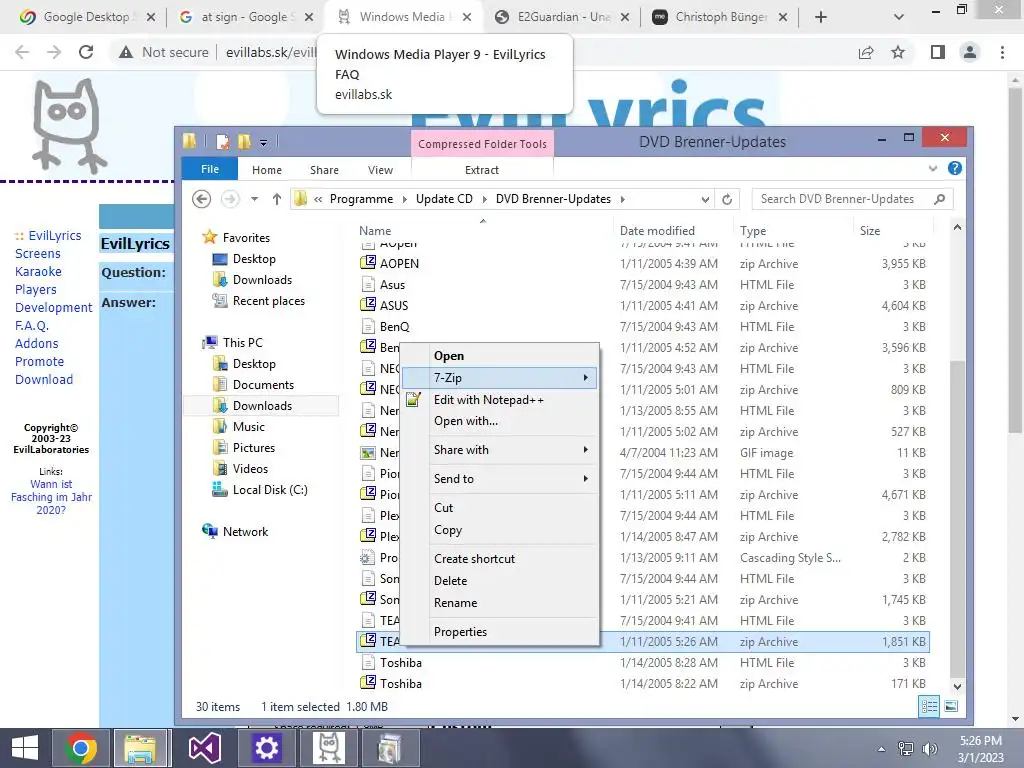This screenshot has width=1024, height=768.
Task: Sort by Date modified column header
Action: pos(657,231)
